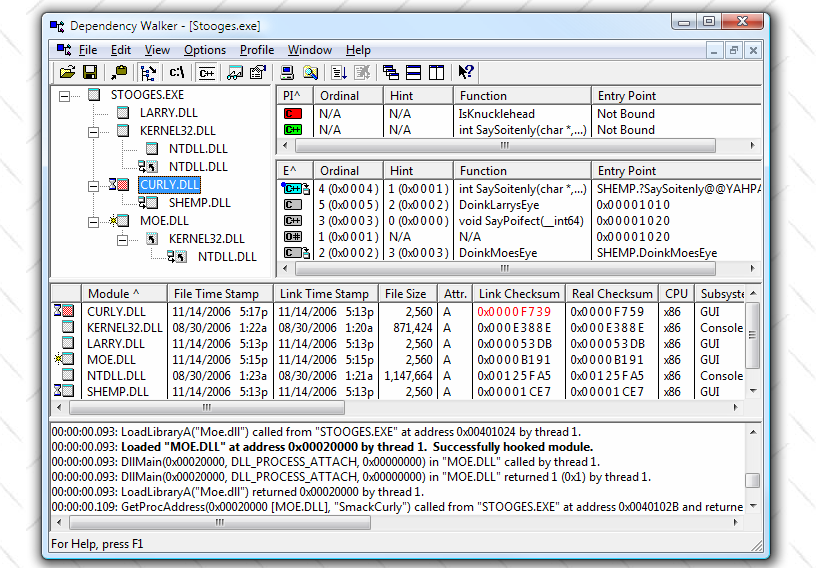Collapse the CURLY.DLL tree node

tap(95, 185)
